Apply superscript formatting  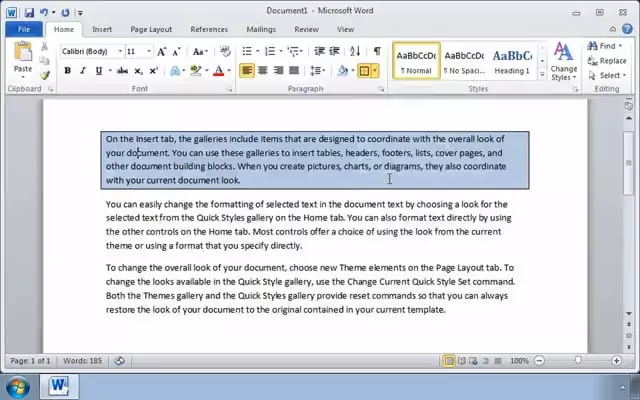[x=153, y=71]
